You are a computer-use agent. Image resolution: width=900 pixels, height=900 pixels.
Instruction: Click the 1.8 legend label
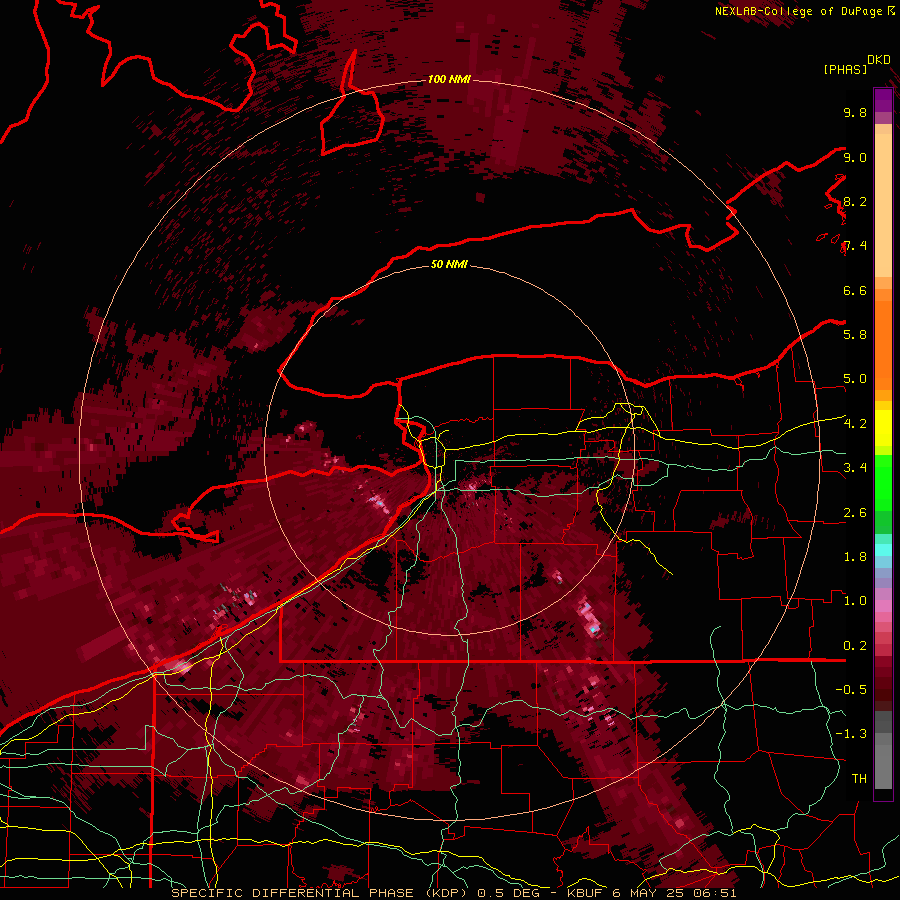tap(855, 557)
